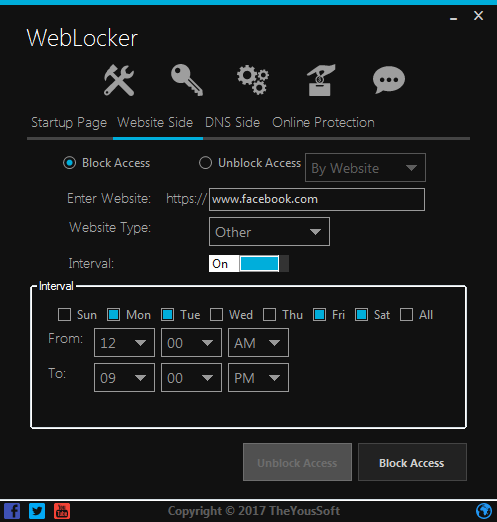497x522 pixels.
Task: Uncheck the Sat day checkbox
Action: (361, 315)
